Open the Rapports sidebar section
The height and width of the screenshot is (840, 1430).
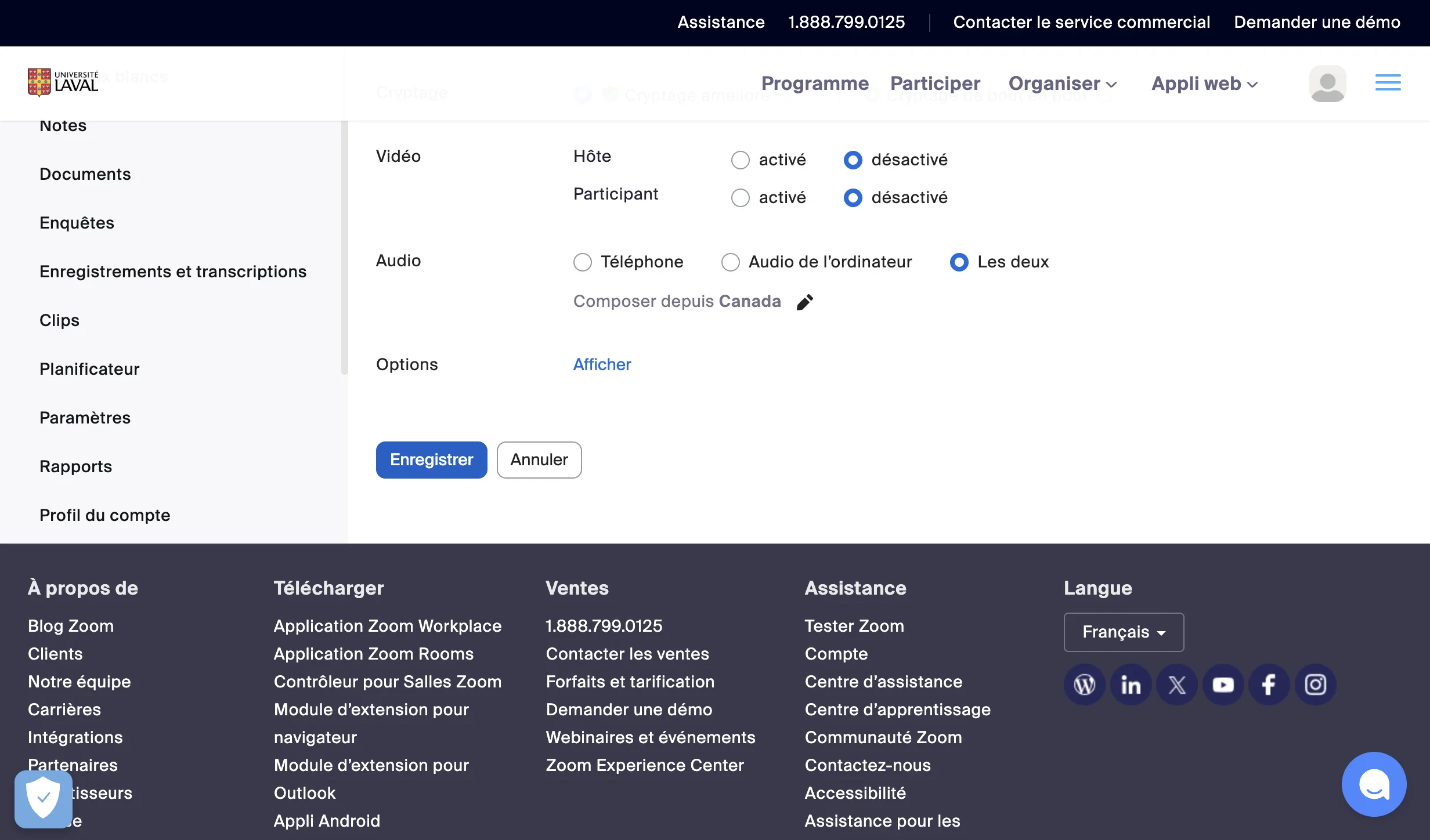click(x=75, y=466)
